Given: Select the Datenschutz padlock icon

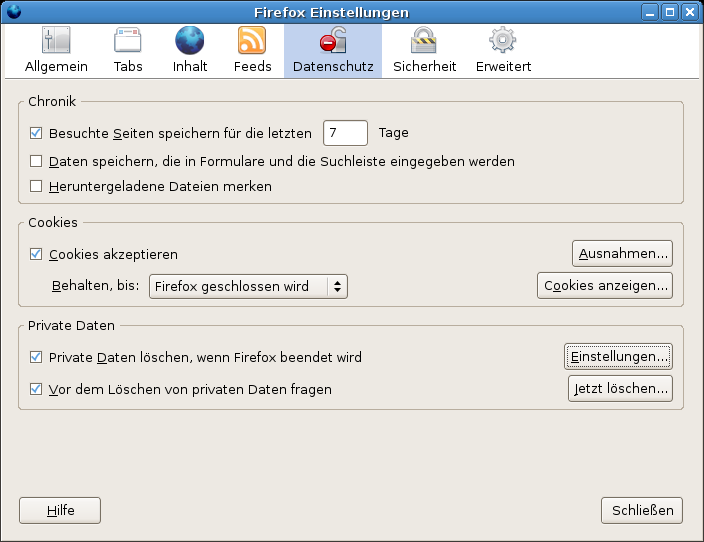Looking at the screenshot, I should coord(333,40).
